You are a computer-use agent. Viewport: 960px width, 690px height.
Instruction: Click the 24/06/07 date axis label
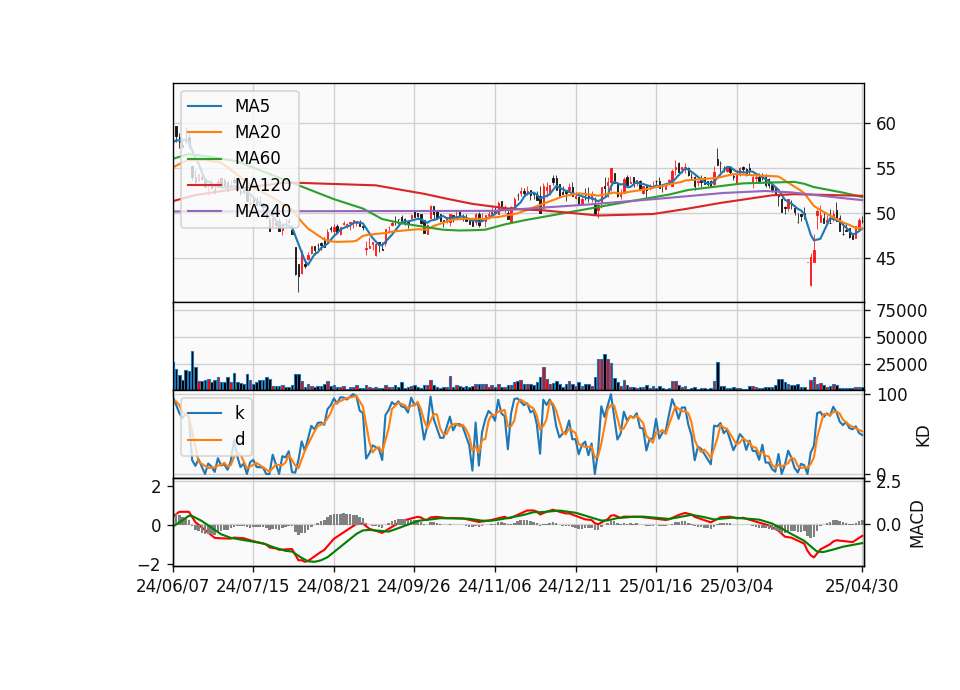(x=173, y=586)
